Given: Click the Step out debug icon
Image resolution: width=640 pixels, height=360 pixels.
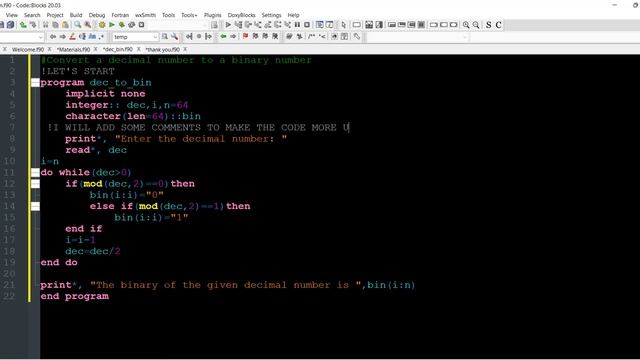Looking at the screenshot, I should [268, 25].
